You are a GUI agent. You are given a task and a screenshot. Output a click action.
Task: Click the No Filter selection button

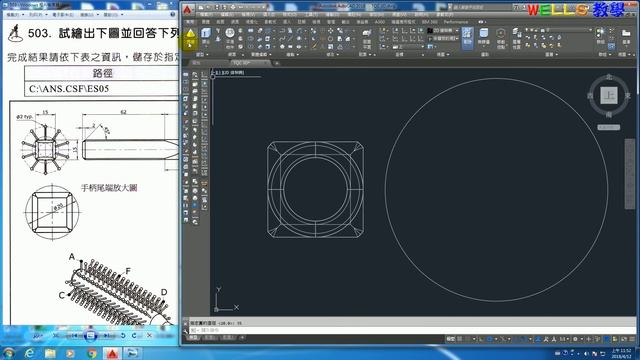click(x=484, y=37)
